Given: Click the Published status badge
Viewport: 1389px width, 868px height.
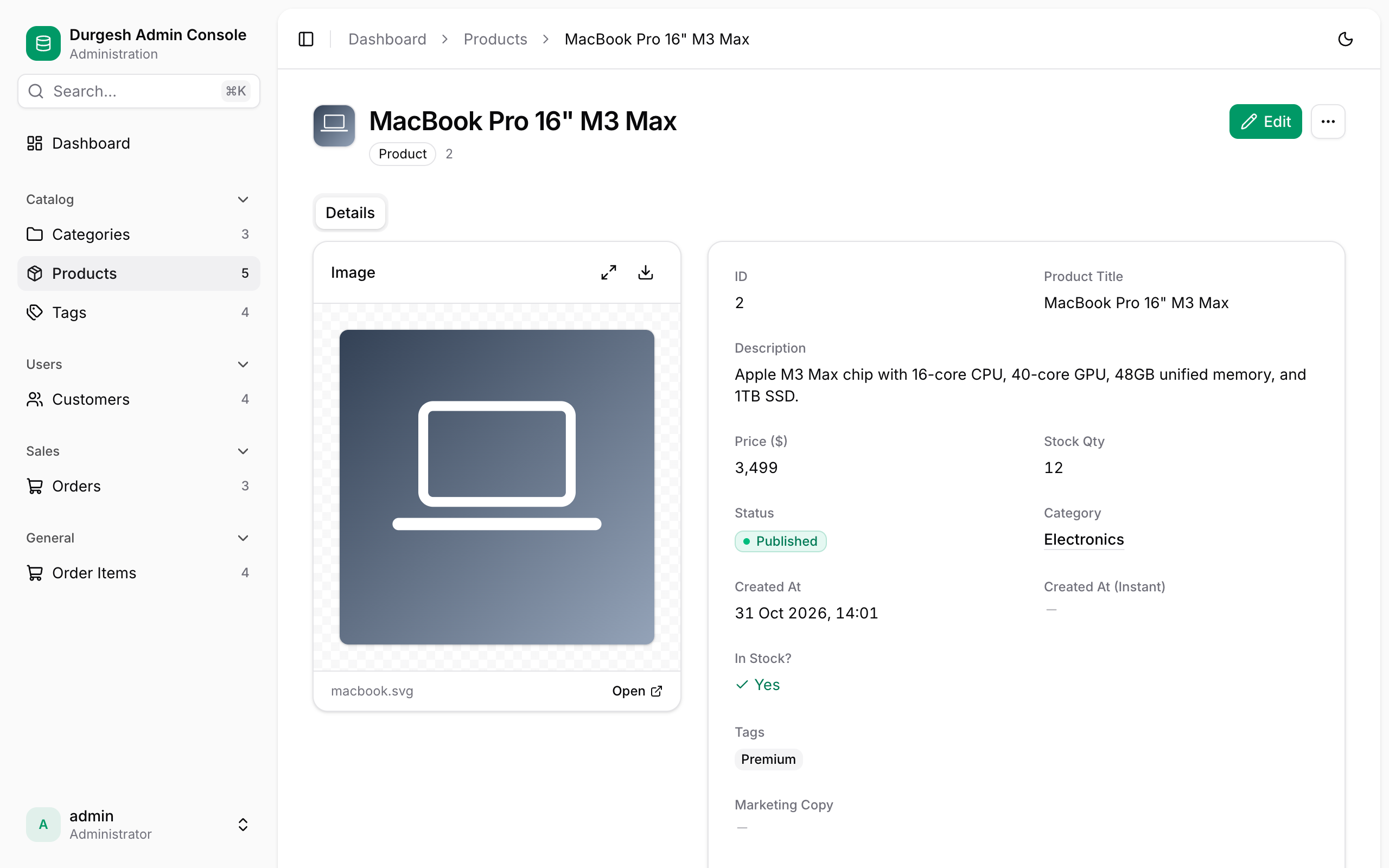Looking at the screenshot, I should (x=780, y=541).
